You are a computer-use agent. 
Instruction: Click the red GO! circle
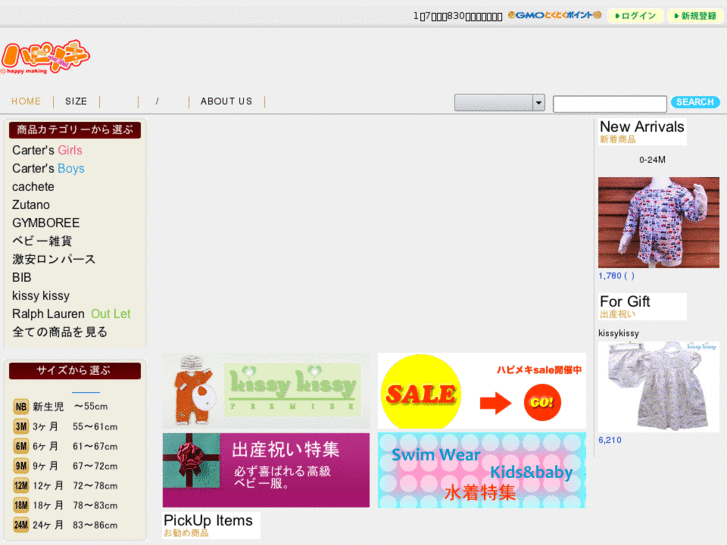point(542,402)
